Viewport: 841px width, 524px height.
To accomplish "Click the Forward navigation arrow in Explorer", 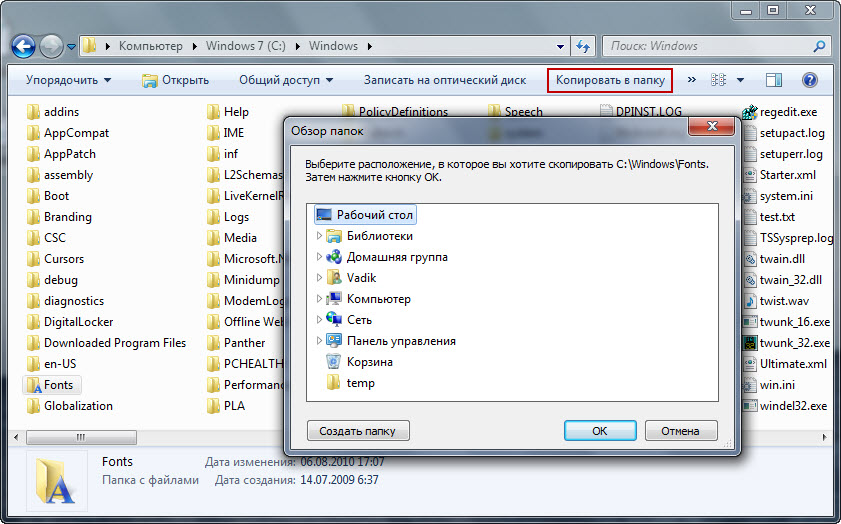I will tap(51, 47).
